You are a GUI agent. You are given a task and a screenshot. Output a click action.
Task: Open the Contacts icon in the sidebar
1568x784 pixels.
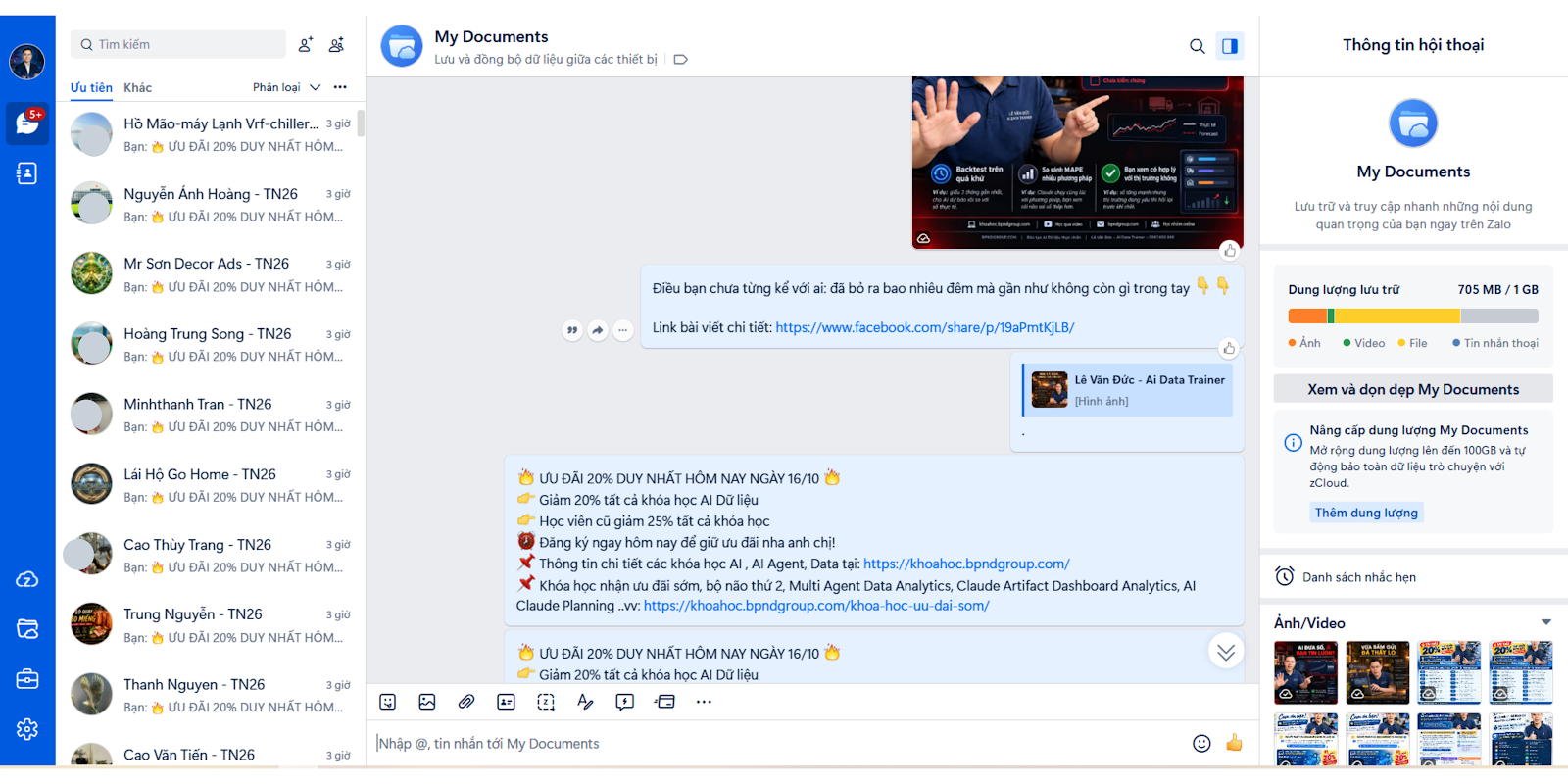pyautogui.click(x=27, y=173)
